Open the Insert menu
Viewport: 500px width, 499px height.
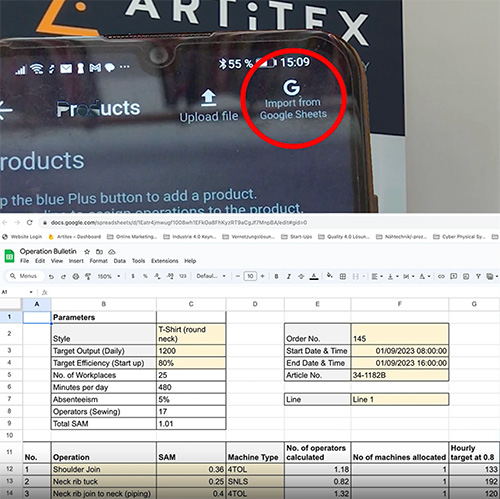click(76, 261)
